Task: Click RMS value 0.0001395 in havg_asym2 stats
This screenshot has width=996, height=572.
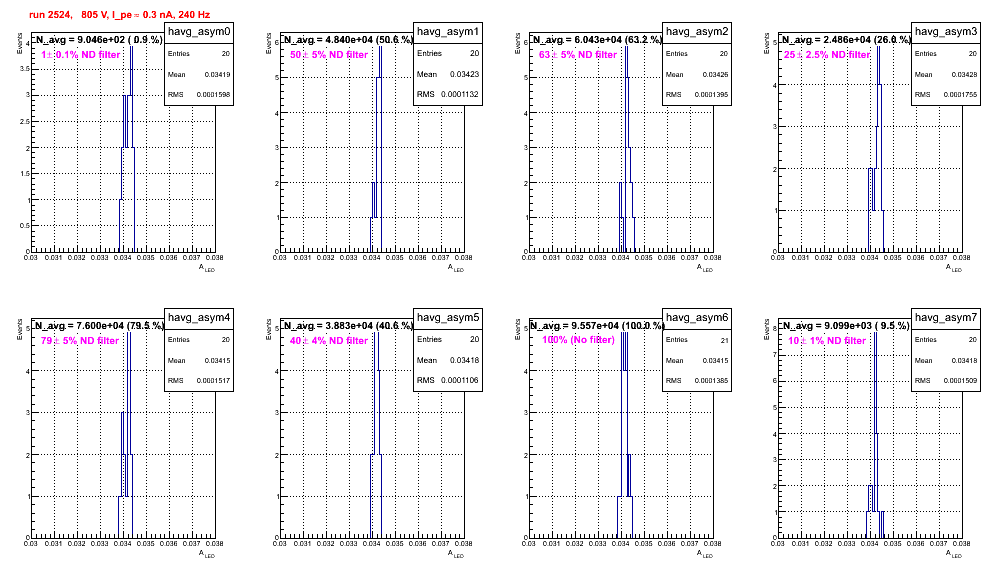Action: tap(711, 95)
